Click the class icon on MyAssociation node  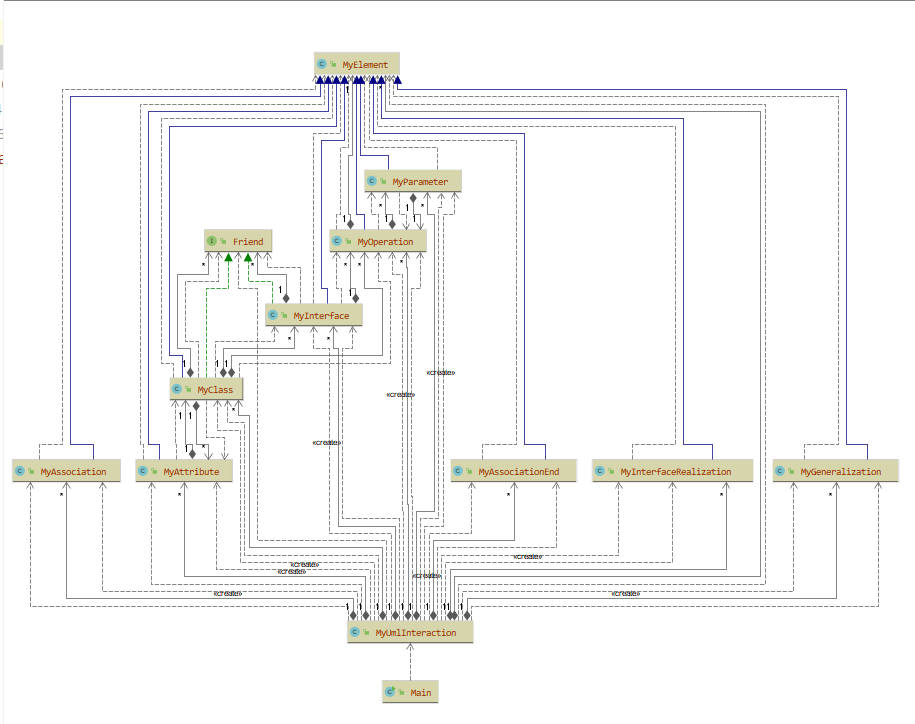coord(19,471)
